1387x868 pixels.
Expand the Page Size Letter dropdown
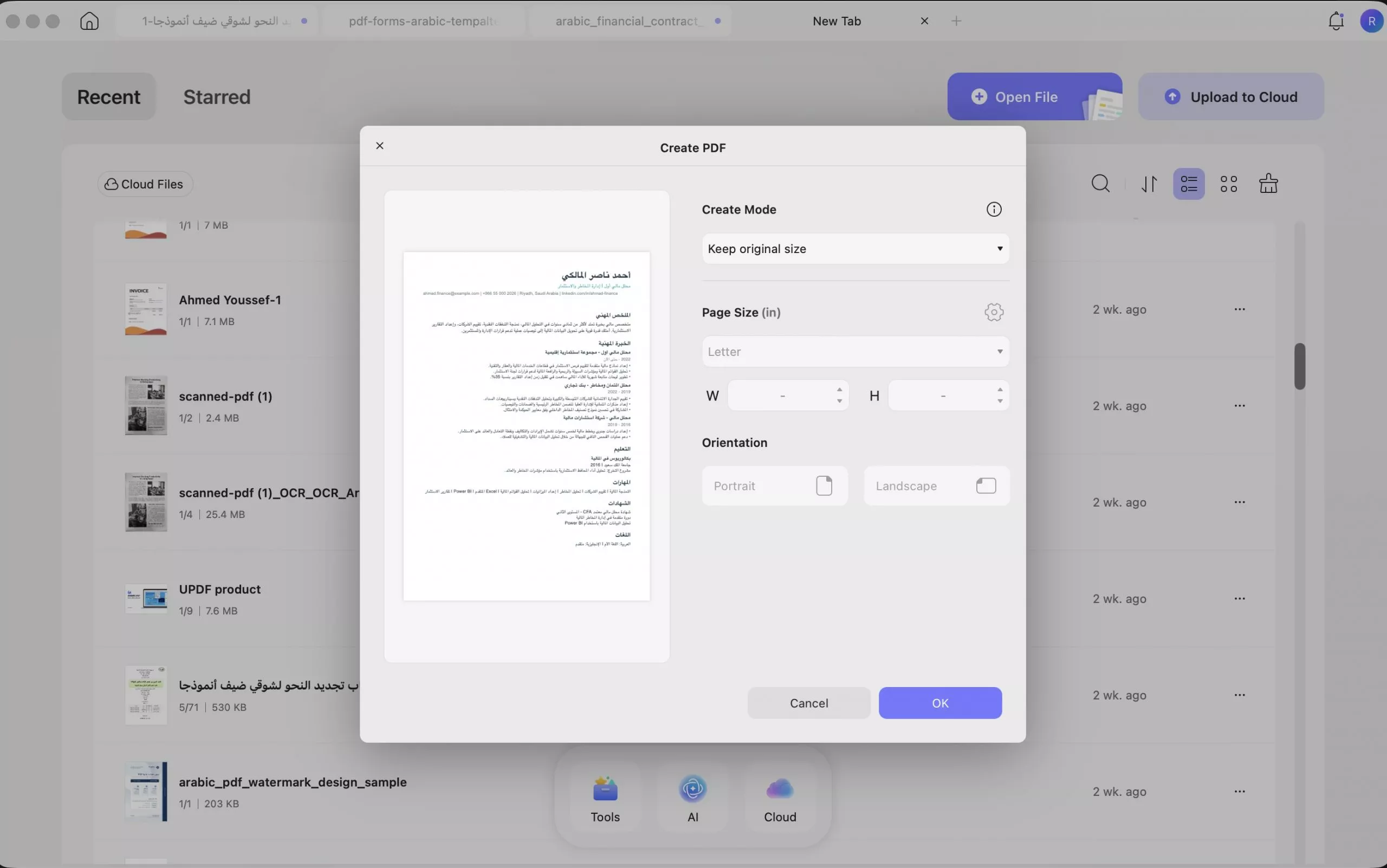855,351
